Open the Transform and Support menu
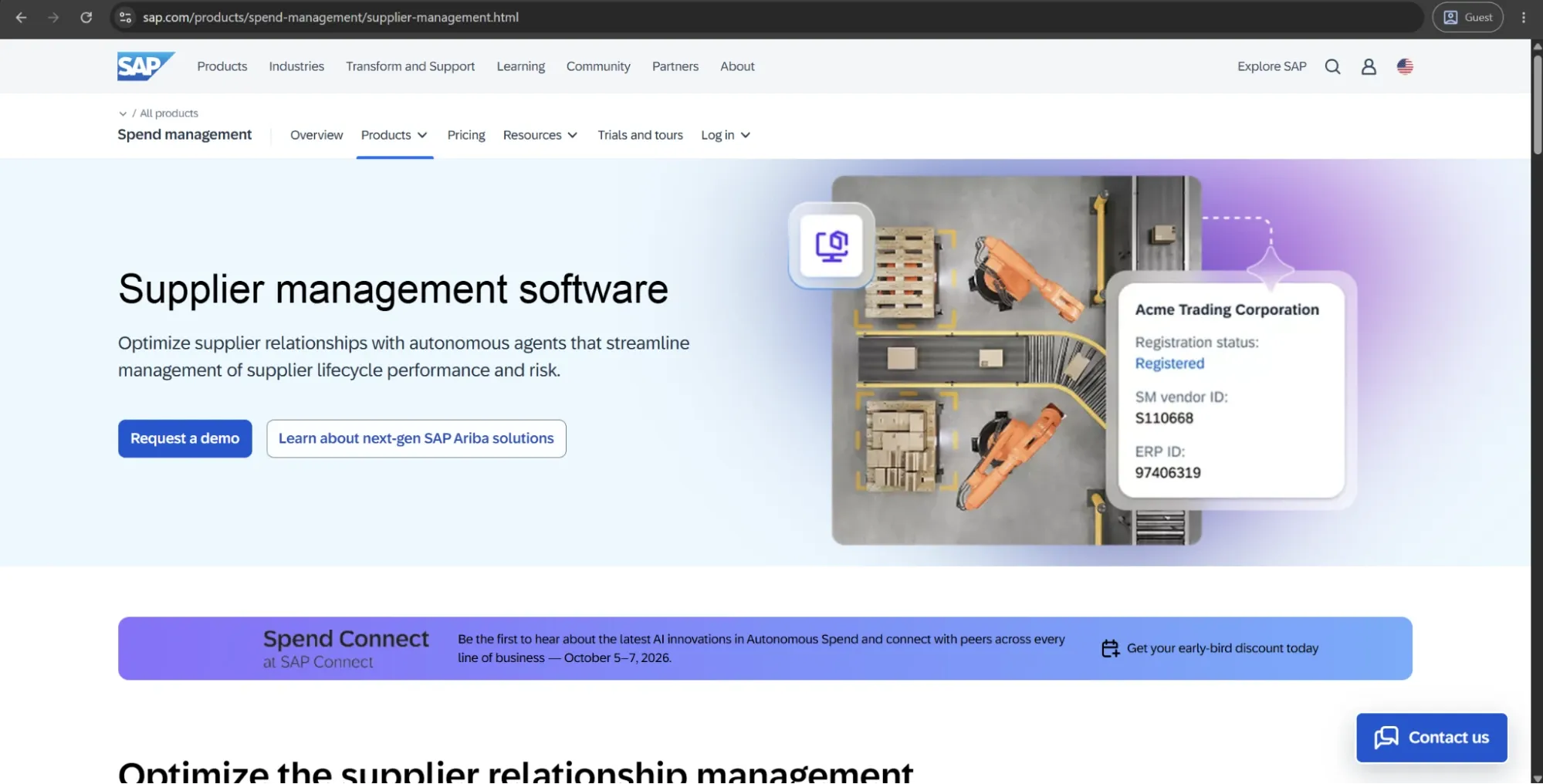Image resolution: width=1543 pixels, height=784 pixels. [410, 66]
